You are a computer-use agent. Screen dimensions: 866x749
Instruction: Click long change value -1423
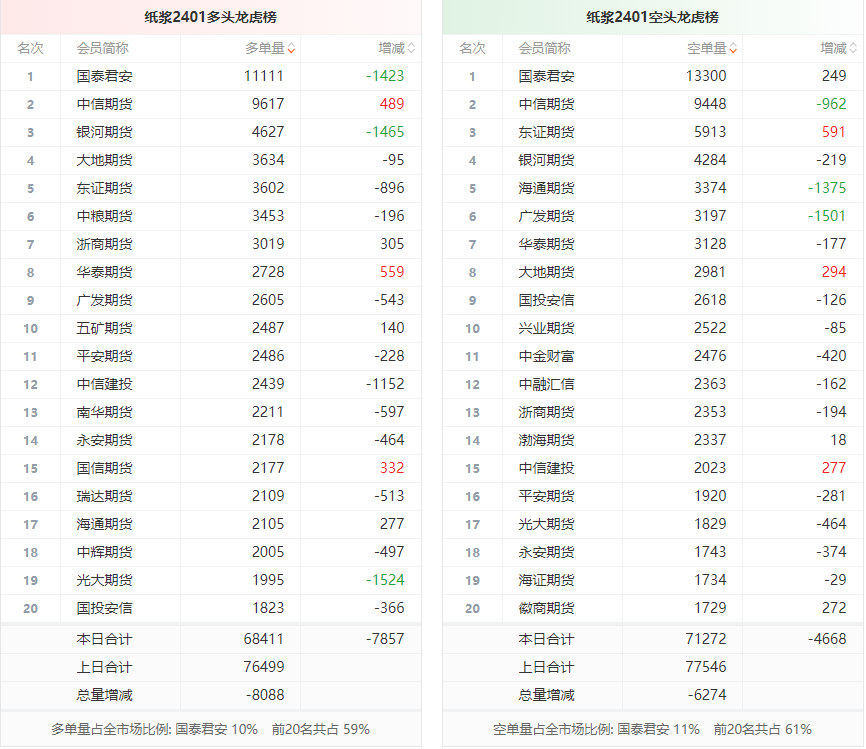coord(385,76)
